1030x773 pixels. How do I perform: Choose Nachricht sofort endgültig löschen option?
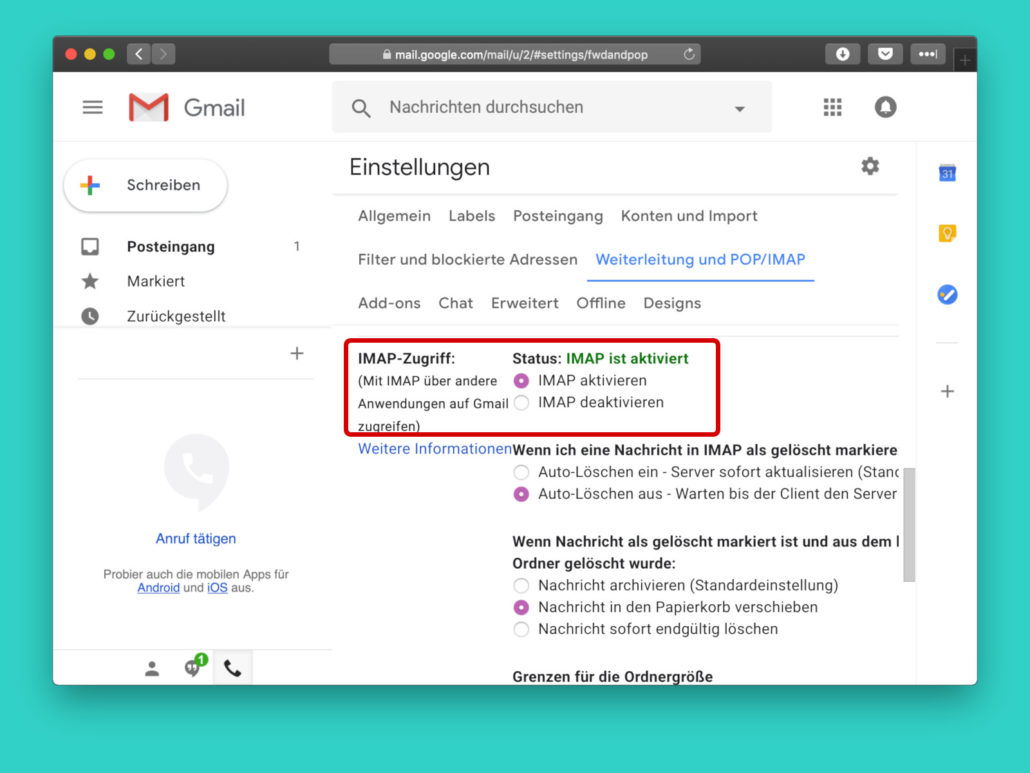point(521,629)
